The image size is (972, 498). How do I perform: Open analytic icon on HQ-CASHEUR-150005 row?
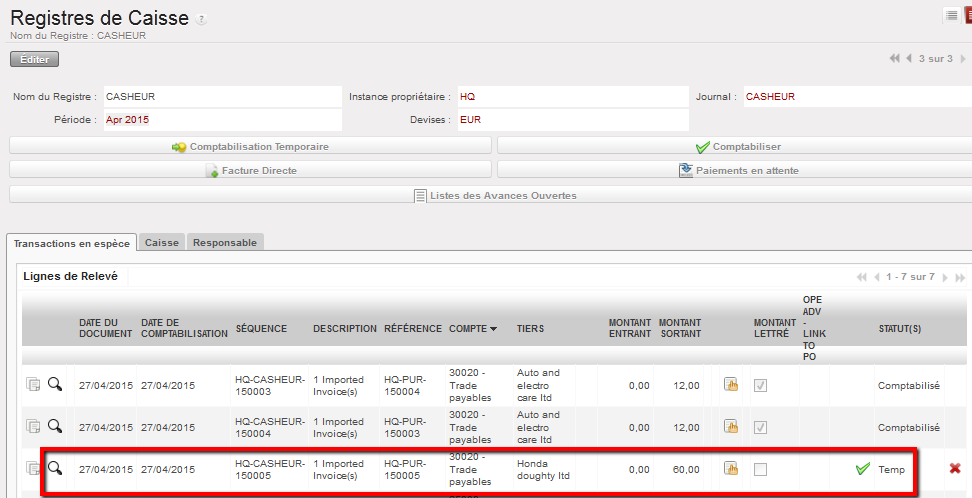[731, 469]
